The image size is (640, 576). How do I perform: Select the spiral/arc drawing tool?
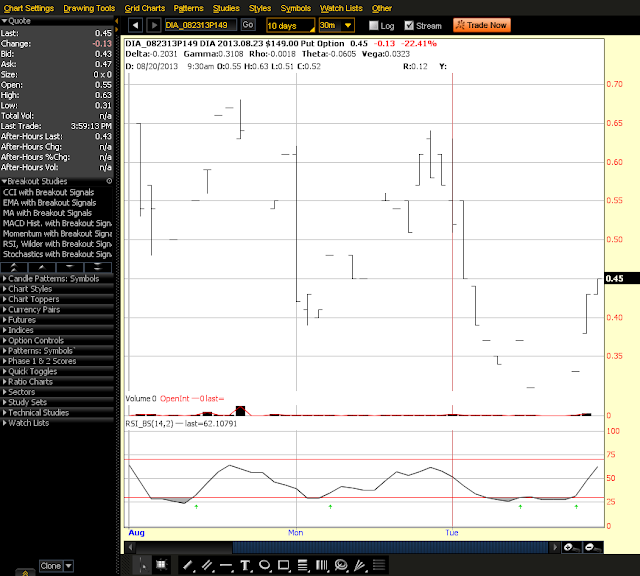[341, 565]
